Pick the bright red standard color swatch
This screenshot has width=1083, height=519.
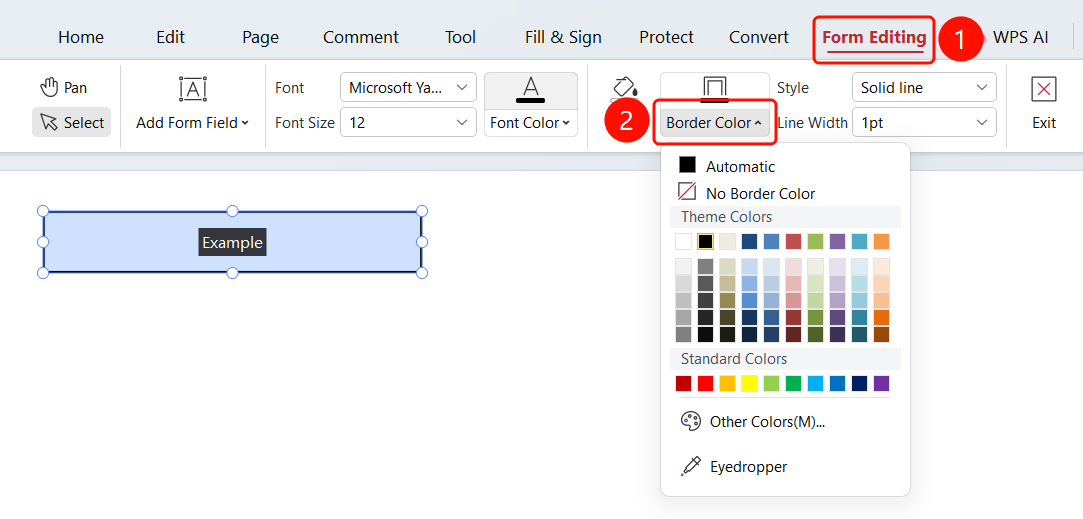tap(705, 384)
